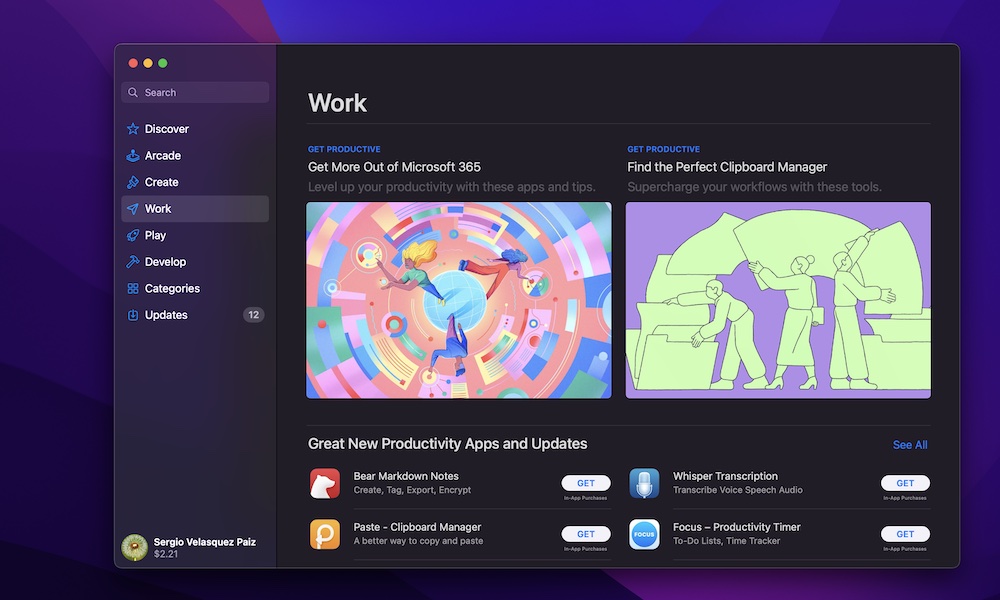Click 'Supercharge your workflows' subtitle
1000x600 pixels.
tap(754, 187)
